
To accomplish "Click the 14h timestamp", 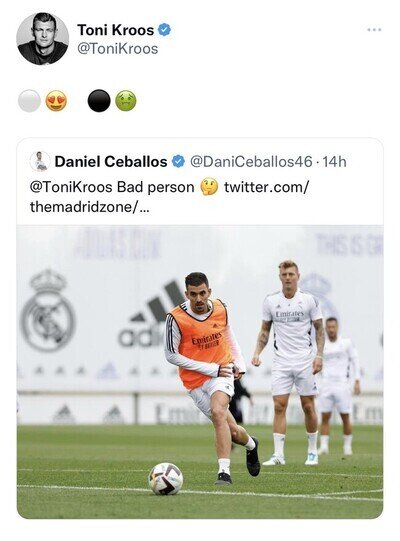I will (334, 161).
